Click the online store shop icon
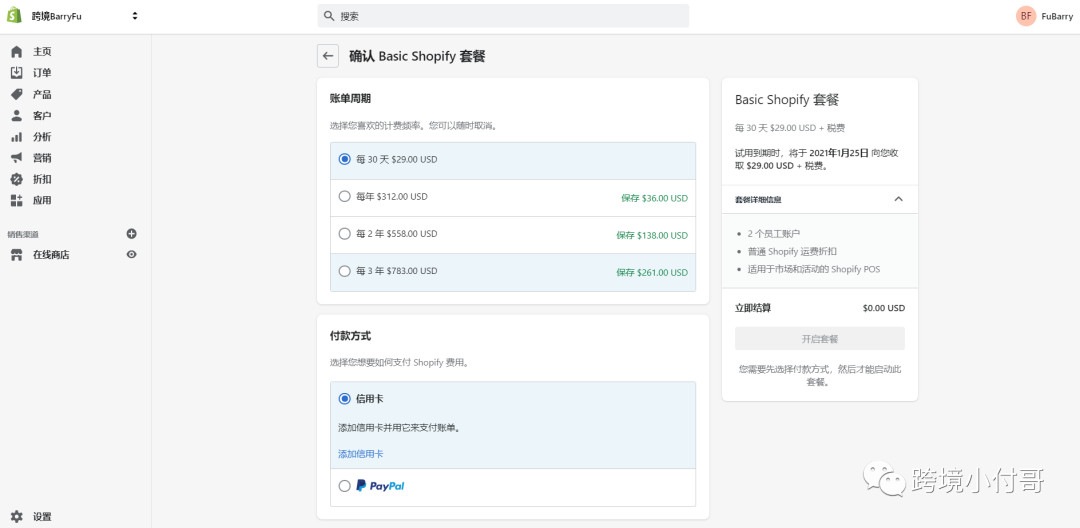Viewport: 1080px width, 528px height. (x=17, y=255)
